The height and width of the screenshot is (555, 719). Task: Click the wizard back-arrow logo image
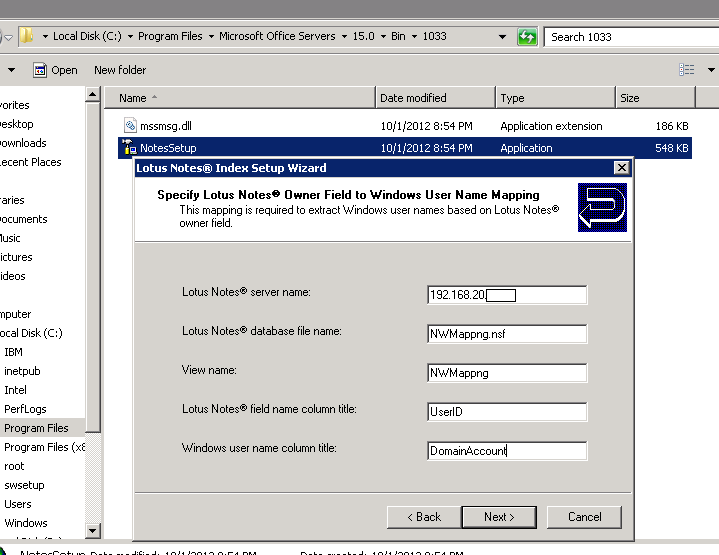point(602,207)
